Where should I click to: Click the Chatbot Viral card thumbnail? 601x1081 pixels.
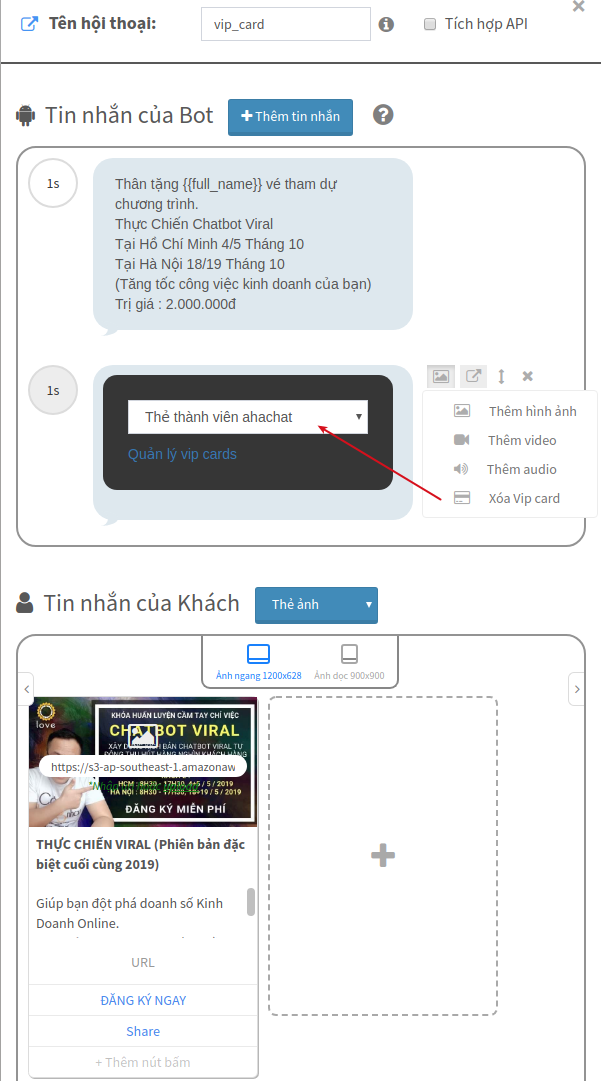coord(143,761)
